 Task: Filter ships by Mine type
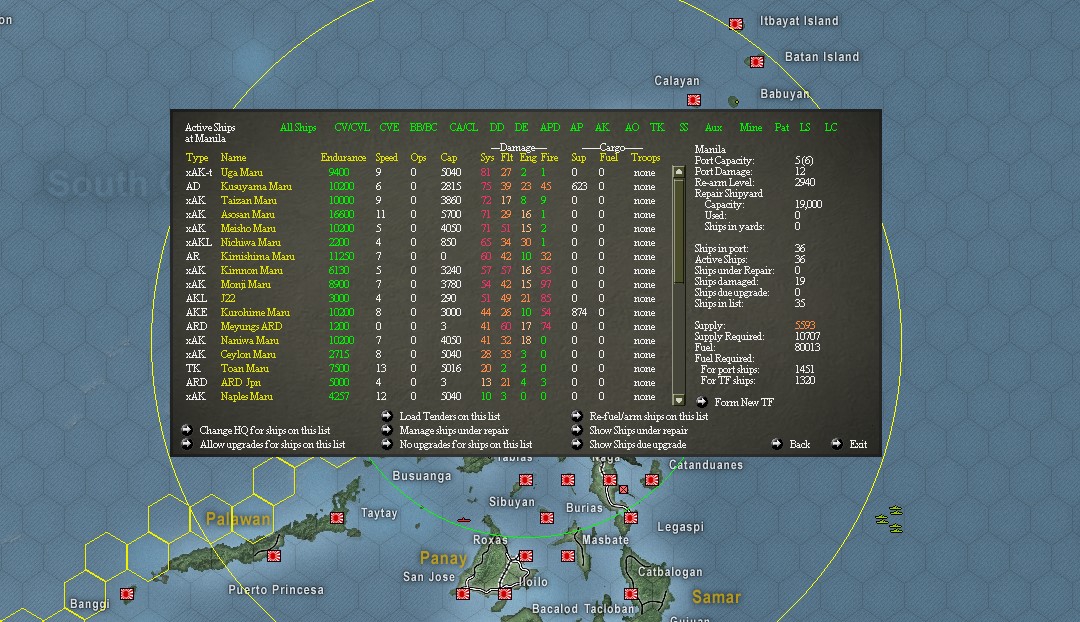751,127
